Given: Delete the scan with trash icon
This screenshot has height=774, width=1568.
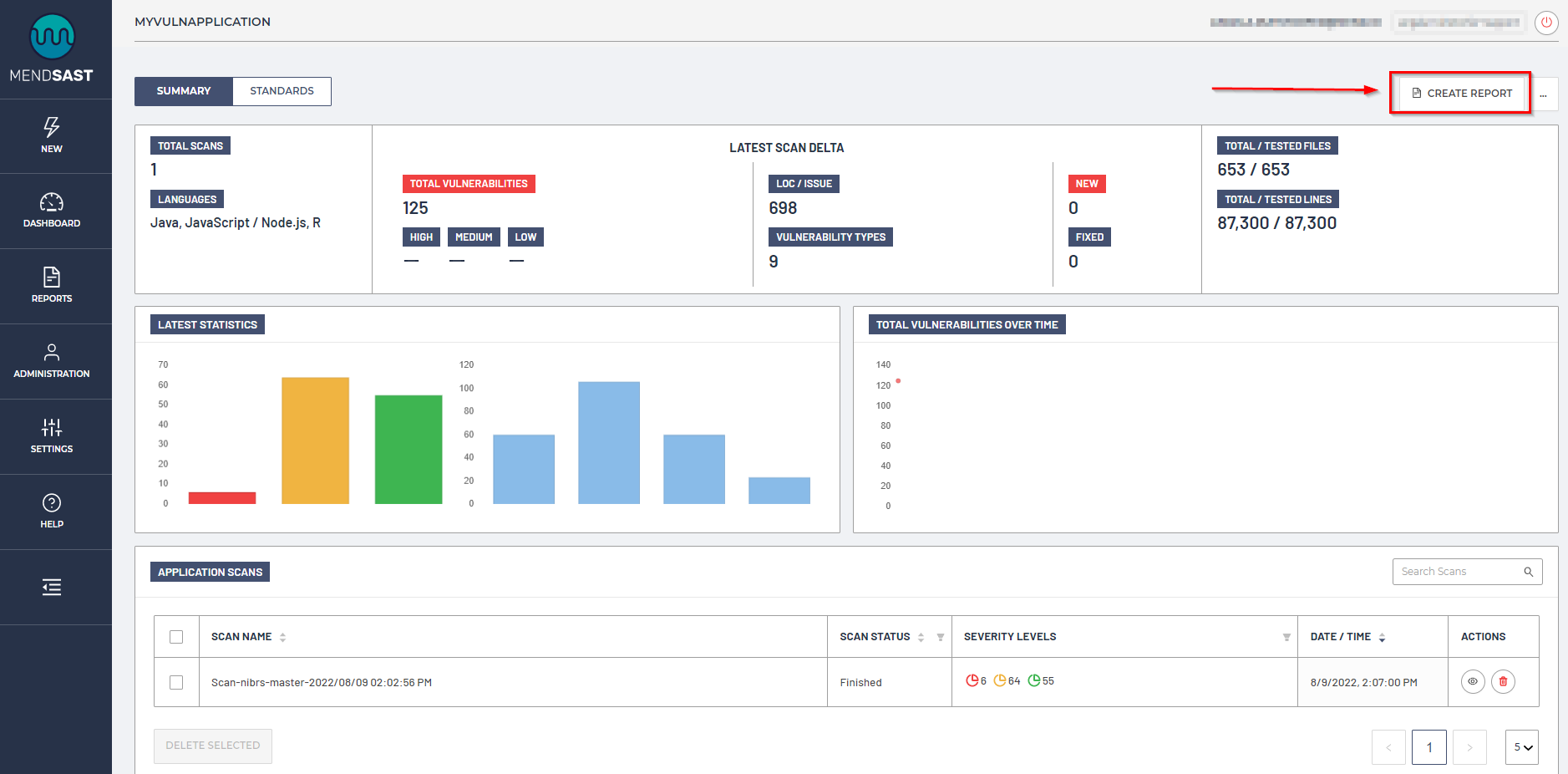Looking at the screenshot, I should [x=1503, y=682].
